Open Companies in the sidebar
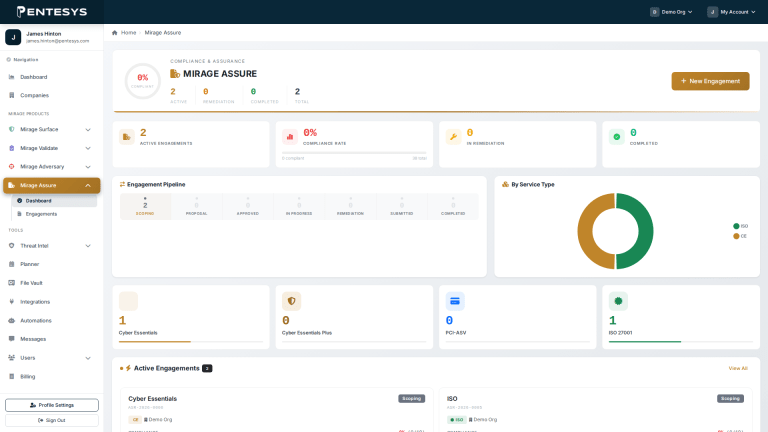Image resolution: width=768 pixels, height=432 pixels. 51,95
